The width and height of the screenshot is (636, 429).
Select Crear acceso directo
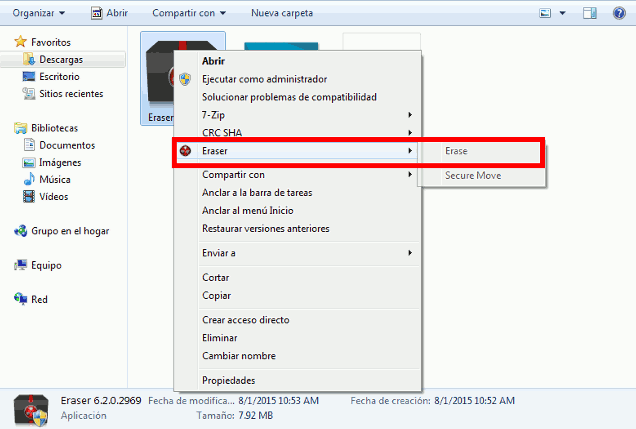tap(246, 320)
